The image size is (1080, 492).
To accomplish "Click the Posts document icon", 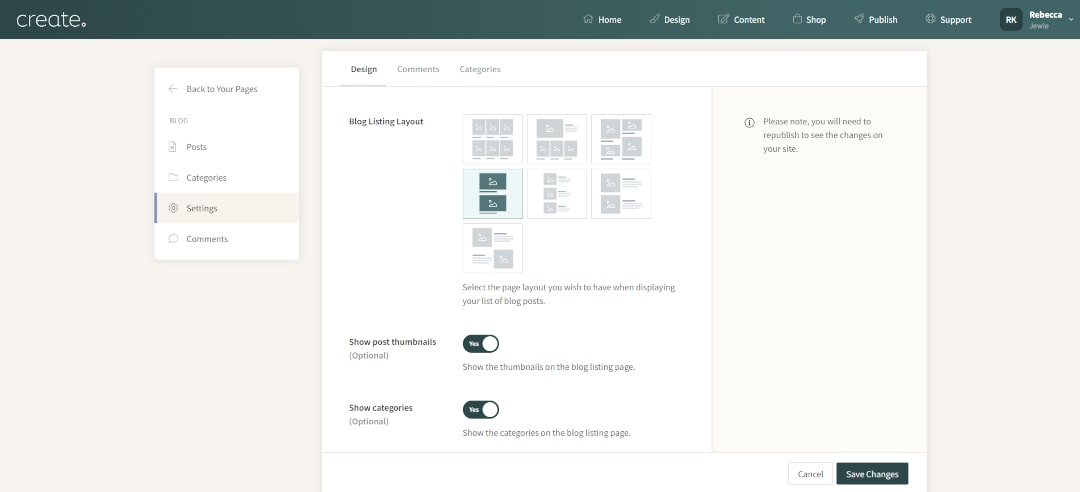I will [173, 147].
